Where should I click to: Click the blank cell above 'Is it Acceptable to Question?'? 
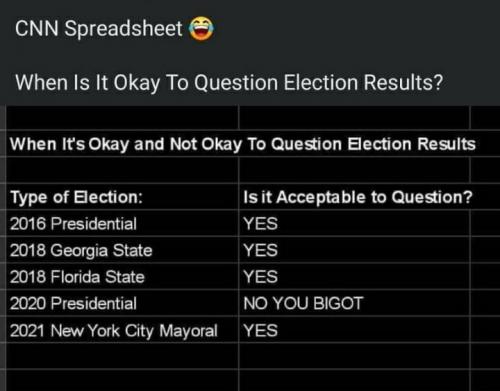coord(354,170)
